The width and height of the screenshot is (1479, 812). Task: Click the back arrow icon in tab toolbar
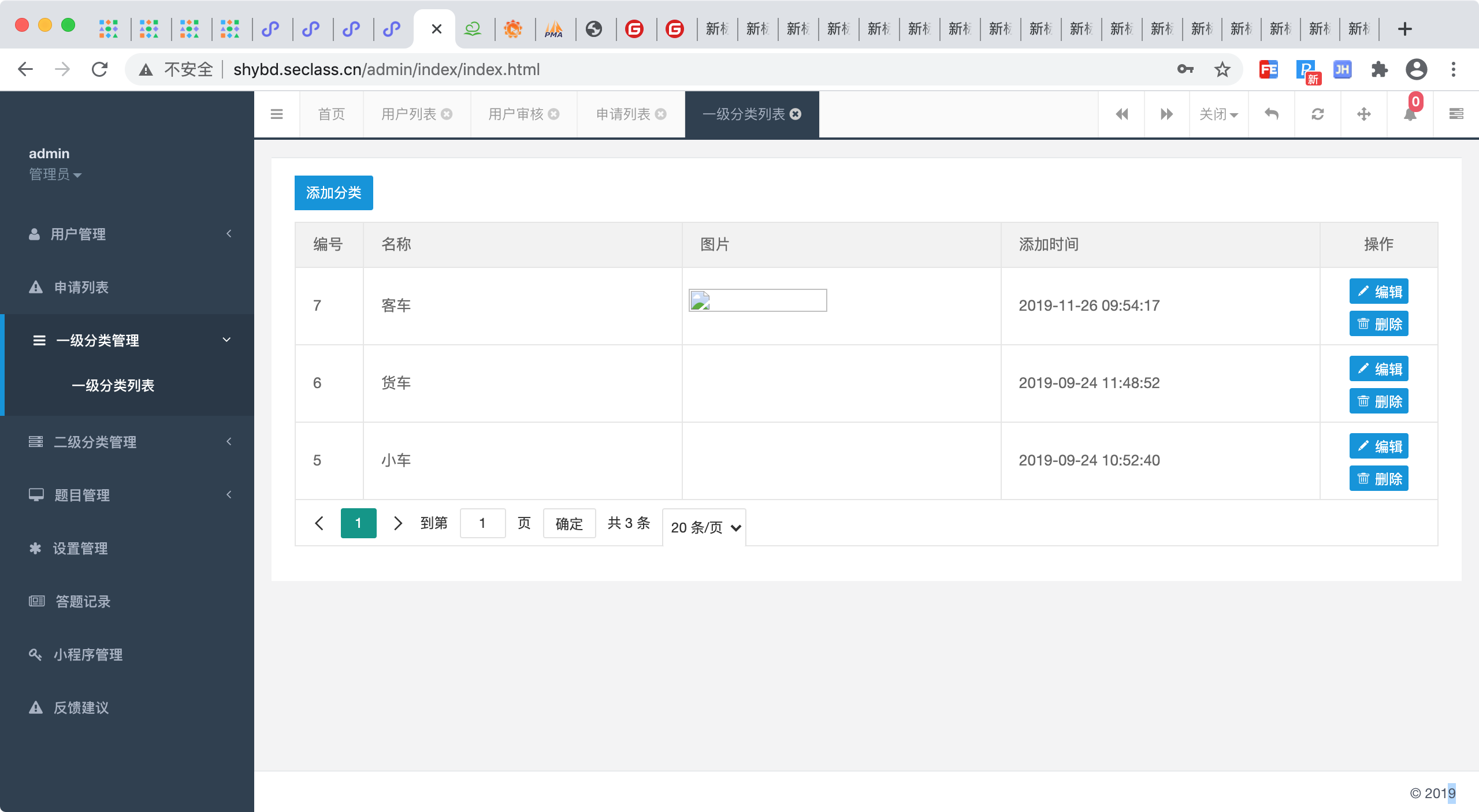tap(1272, 114)
